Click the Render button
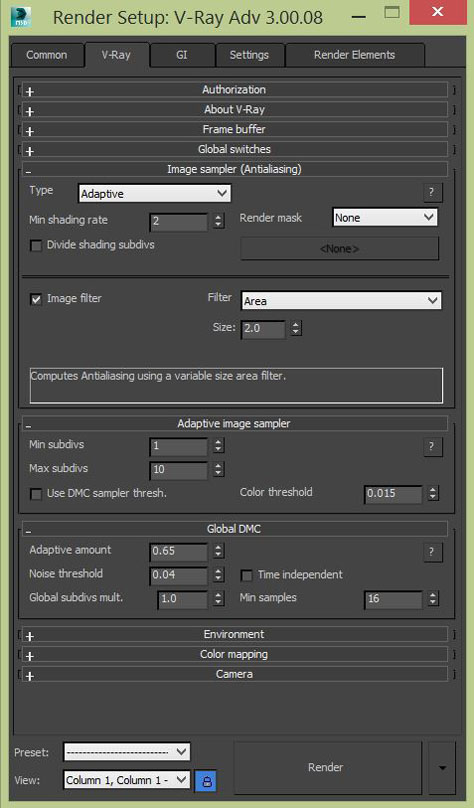This screenshot has height=808, width=474. [x=328, y=768]
